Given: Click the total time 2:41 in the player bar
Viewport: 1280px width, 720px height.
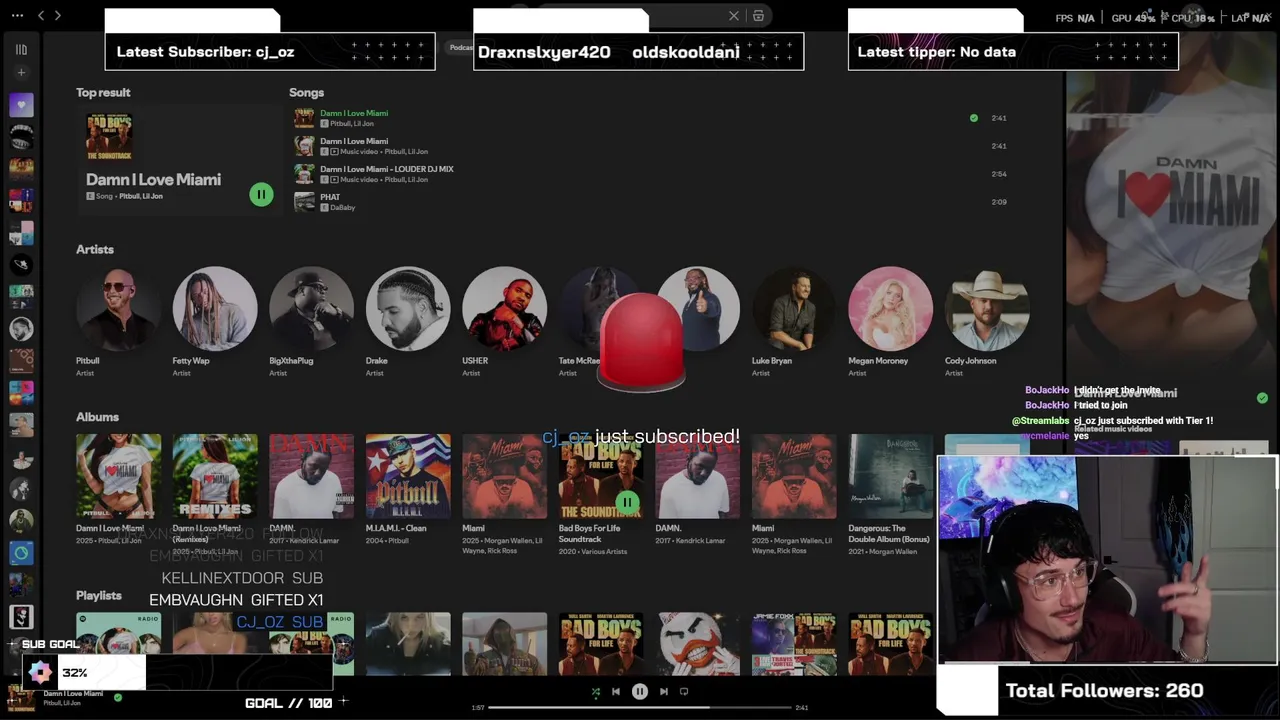Looking at the screenshot, I should (801, 708).
